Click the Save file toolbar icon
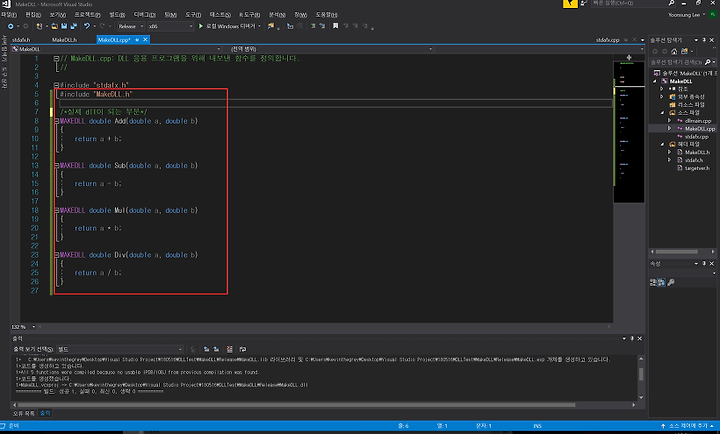 click(64, 26)
